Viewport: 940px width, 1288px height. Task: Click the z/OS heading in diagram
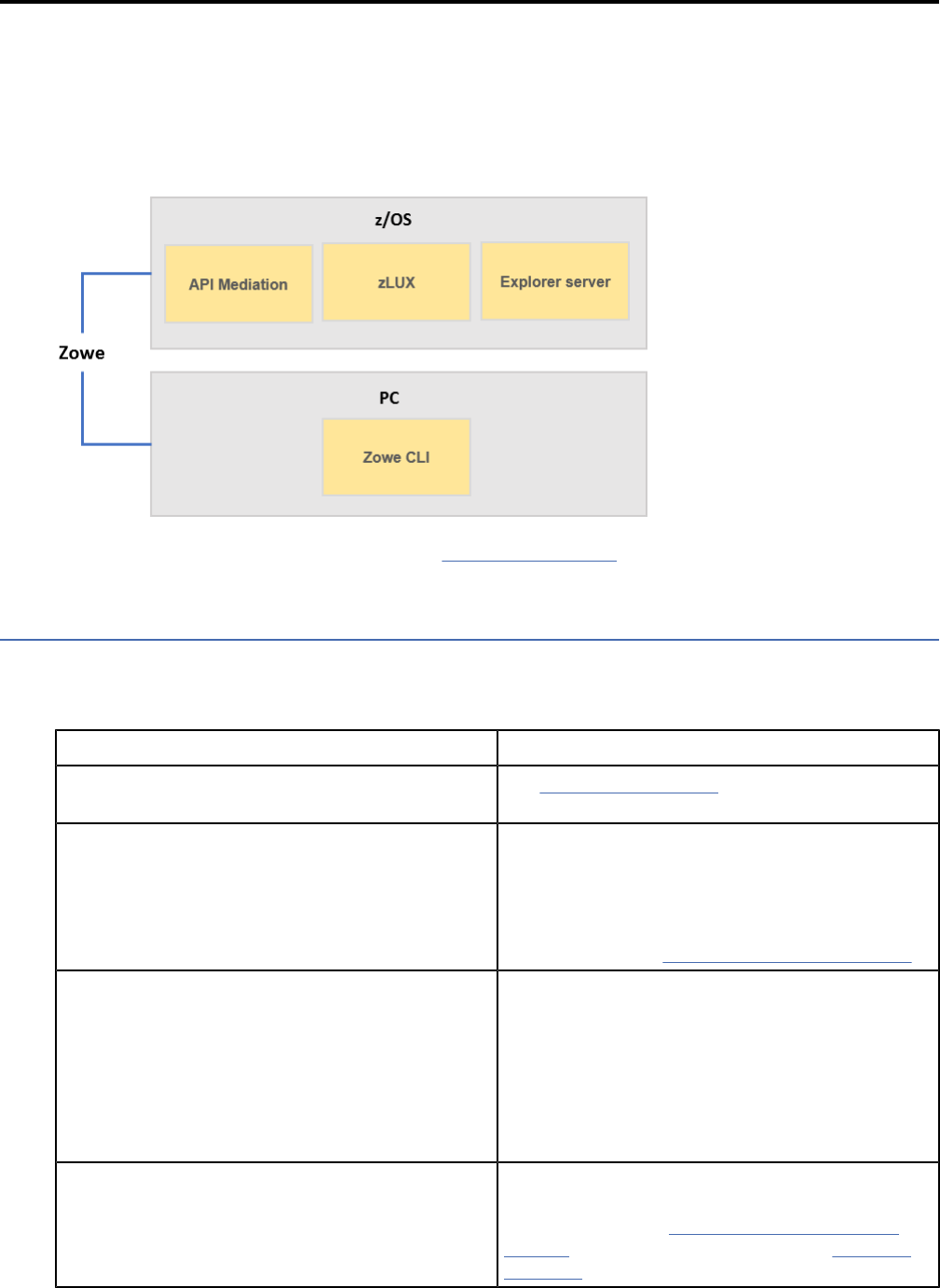tap(393, 220)
